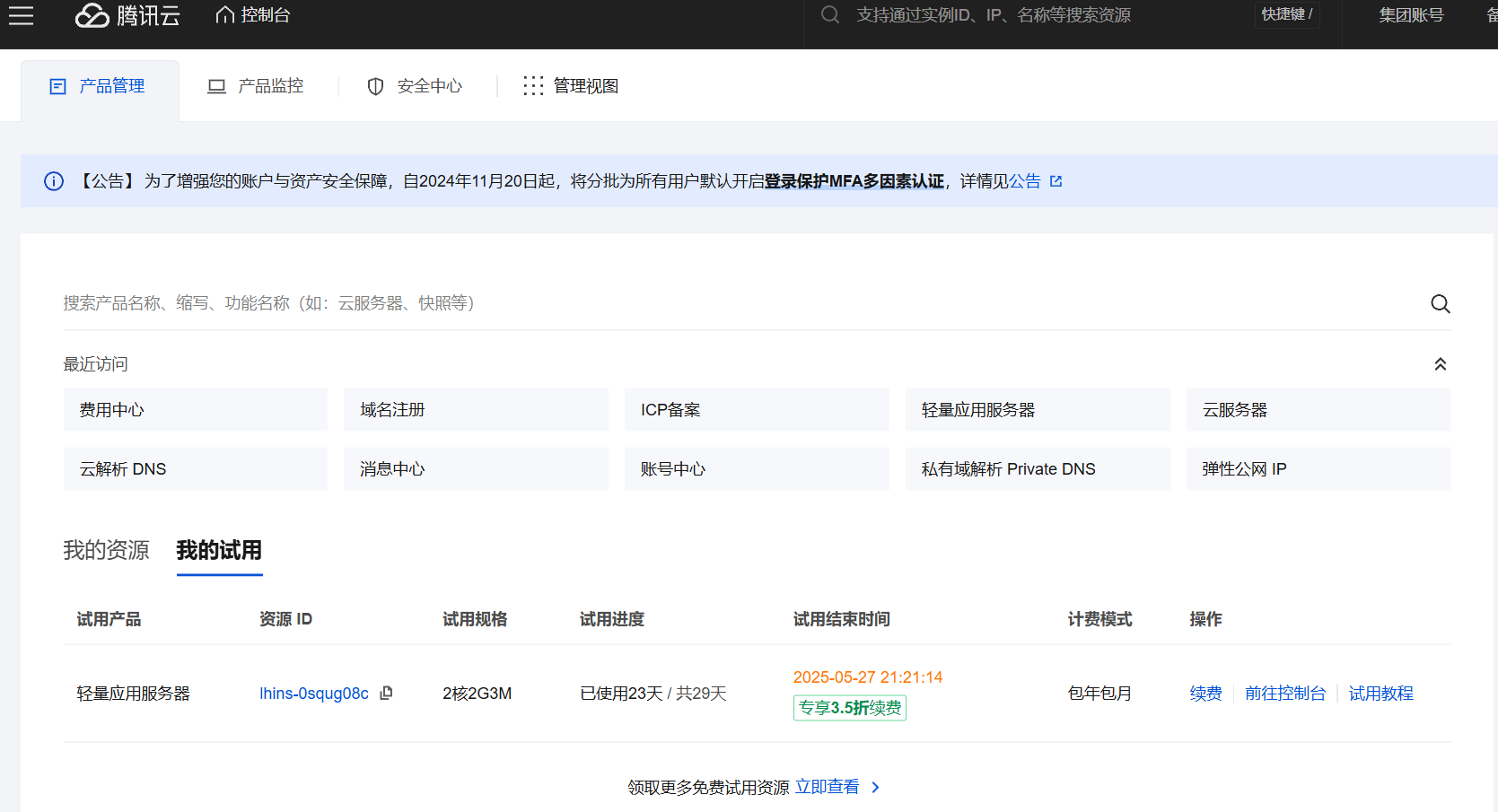Click the 产品监控 monitor icon

tap(216, 86)
